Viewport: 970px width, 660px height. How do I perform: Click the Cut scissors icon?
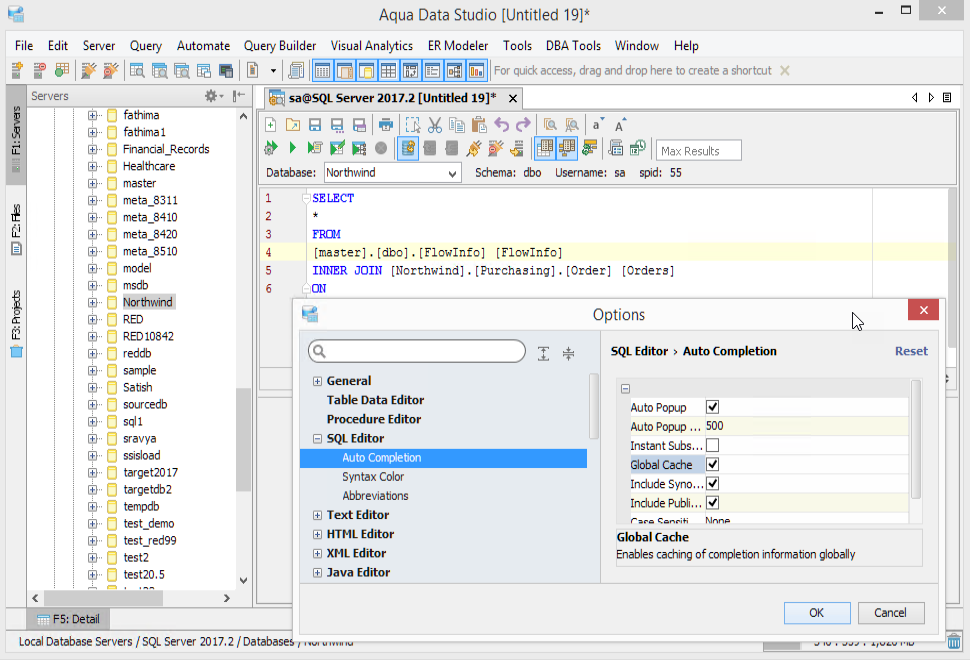434,125
